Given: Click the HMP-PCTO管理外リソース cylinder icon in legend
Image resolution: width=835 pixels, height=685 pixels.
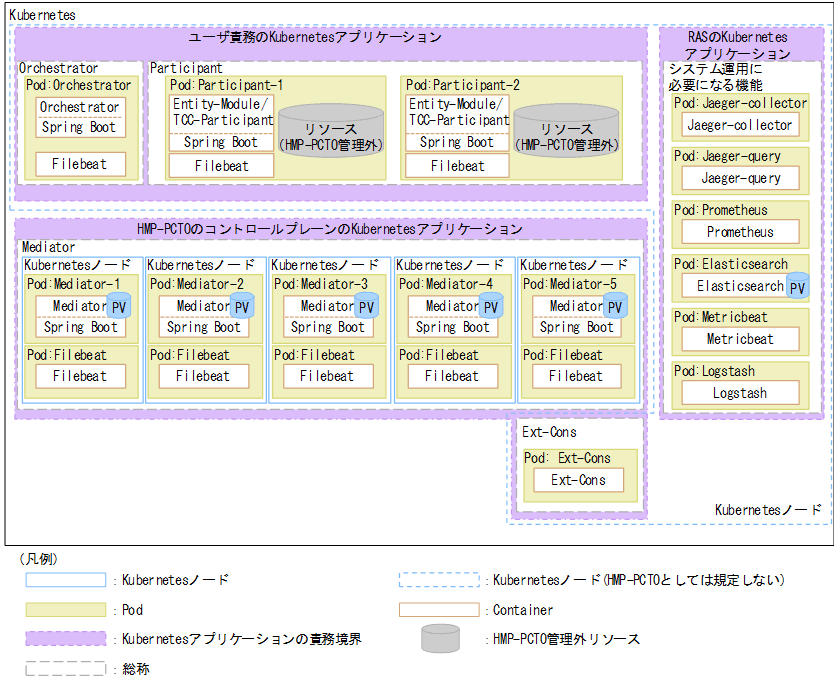Looking at the screenshot, I should click(440, 638).
